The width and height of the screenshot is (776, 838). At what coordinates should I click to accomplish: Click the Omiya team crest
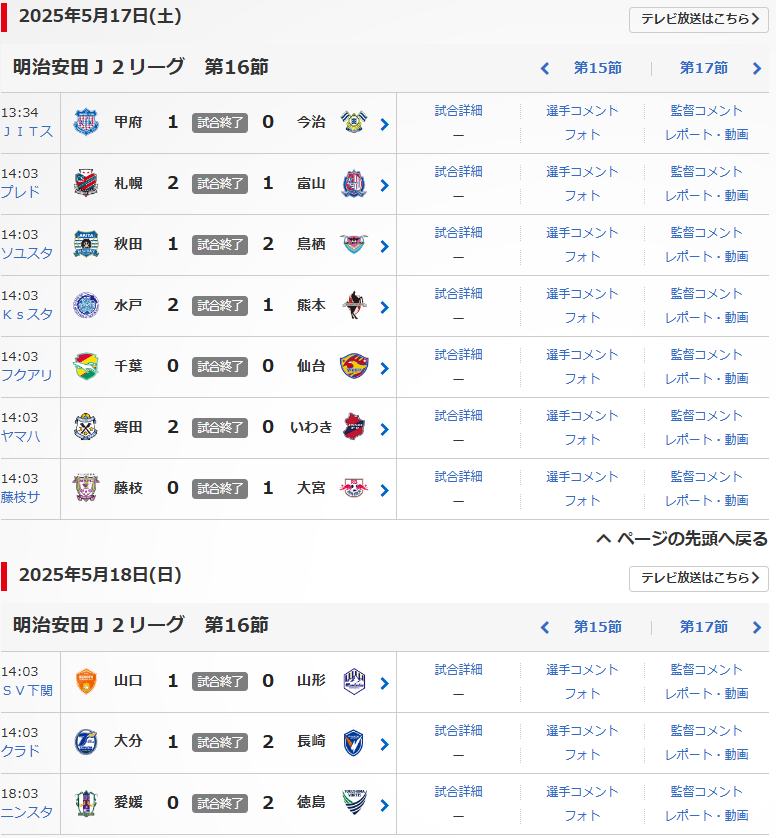click(x=353, y=488)
